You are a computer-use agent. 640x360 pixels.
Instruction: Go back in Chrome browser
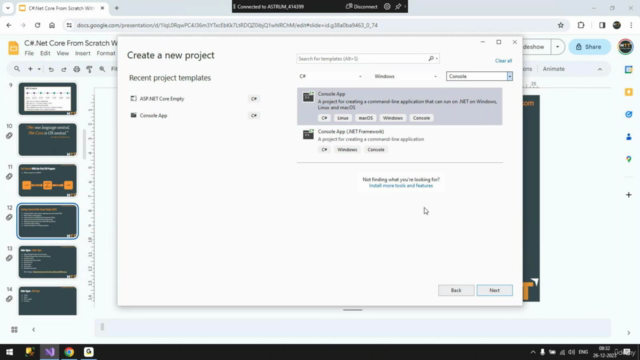[9, 25]
